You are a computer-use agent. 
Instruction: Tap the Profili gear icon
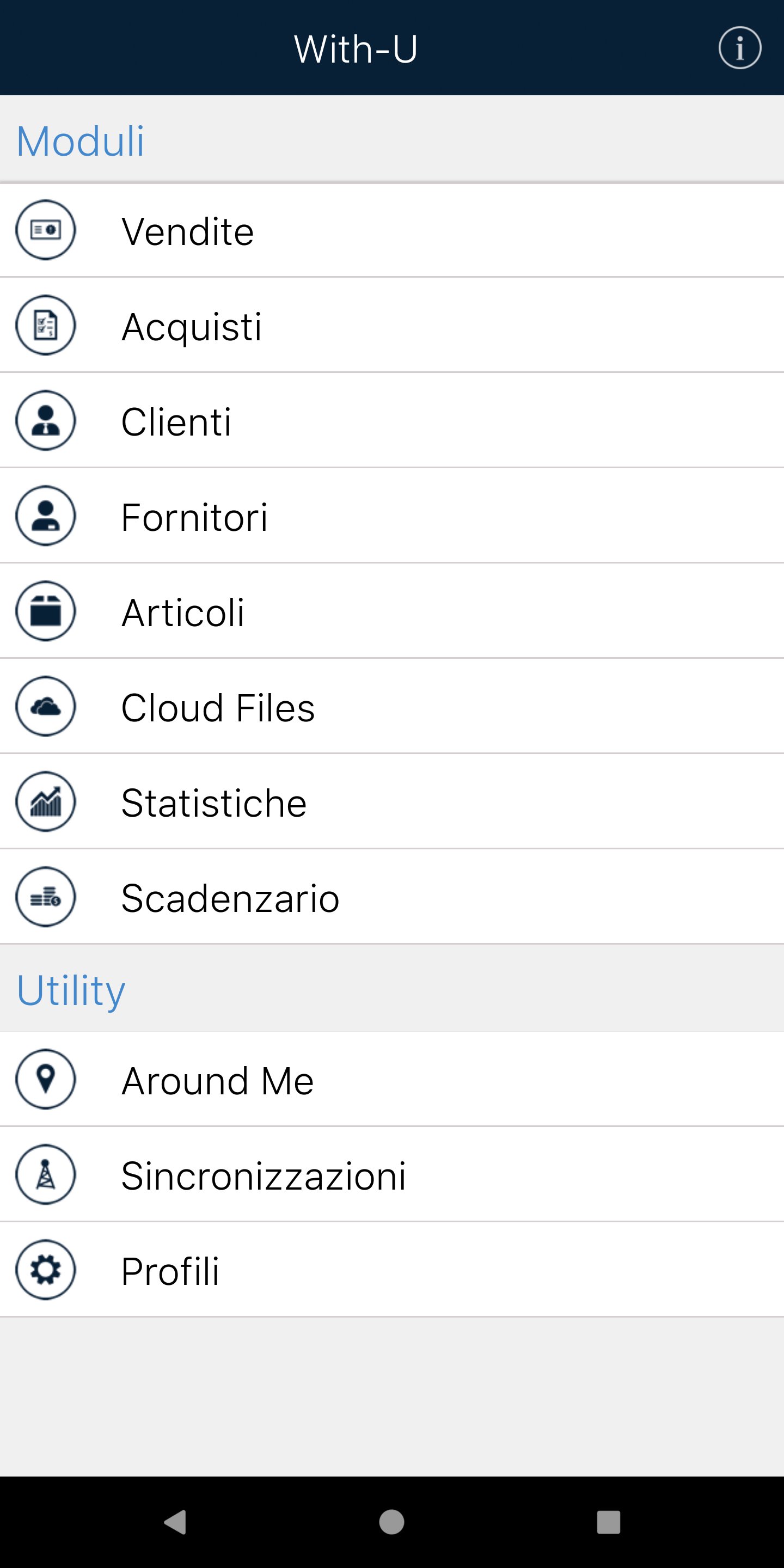(46, 1270)
